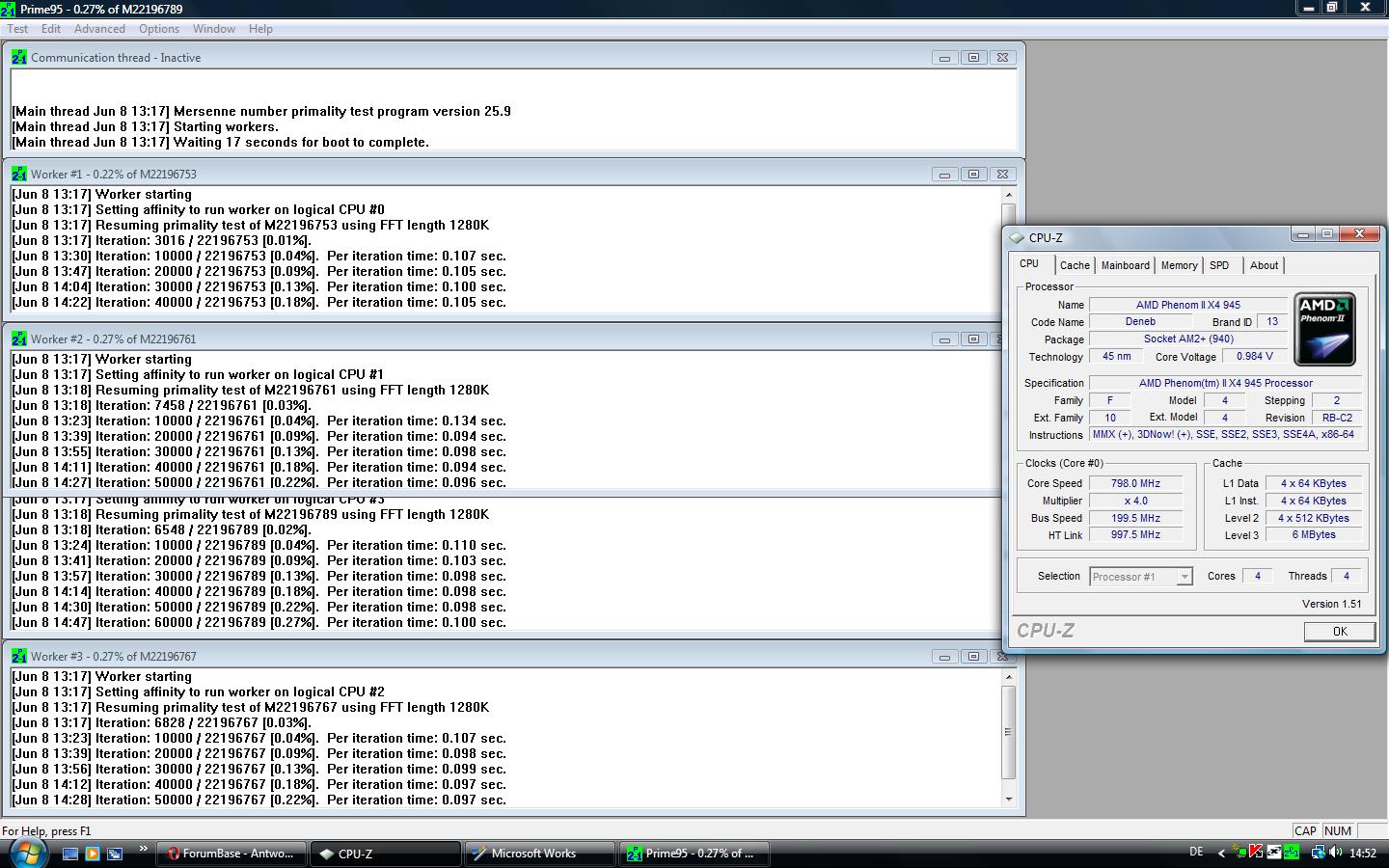Click the green monitor tray icon

coord(1239,853)
